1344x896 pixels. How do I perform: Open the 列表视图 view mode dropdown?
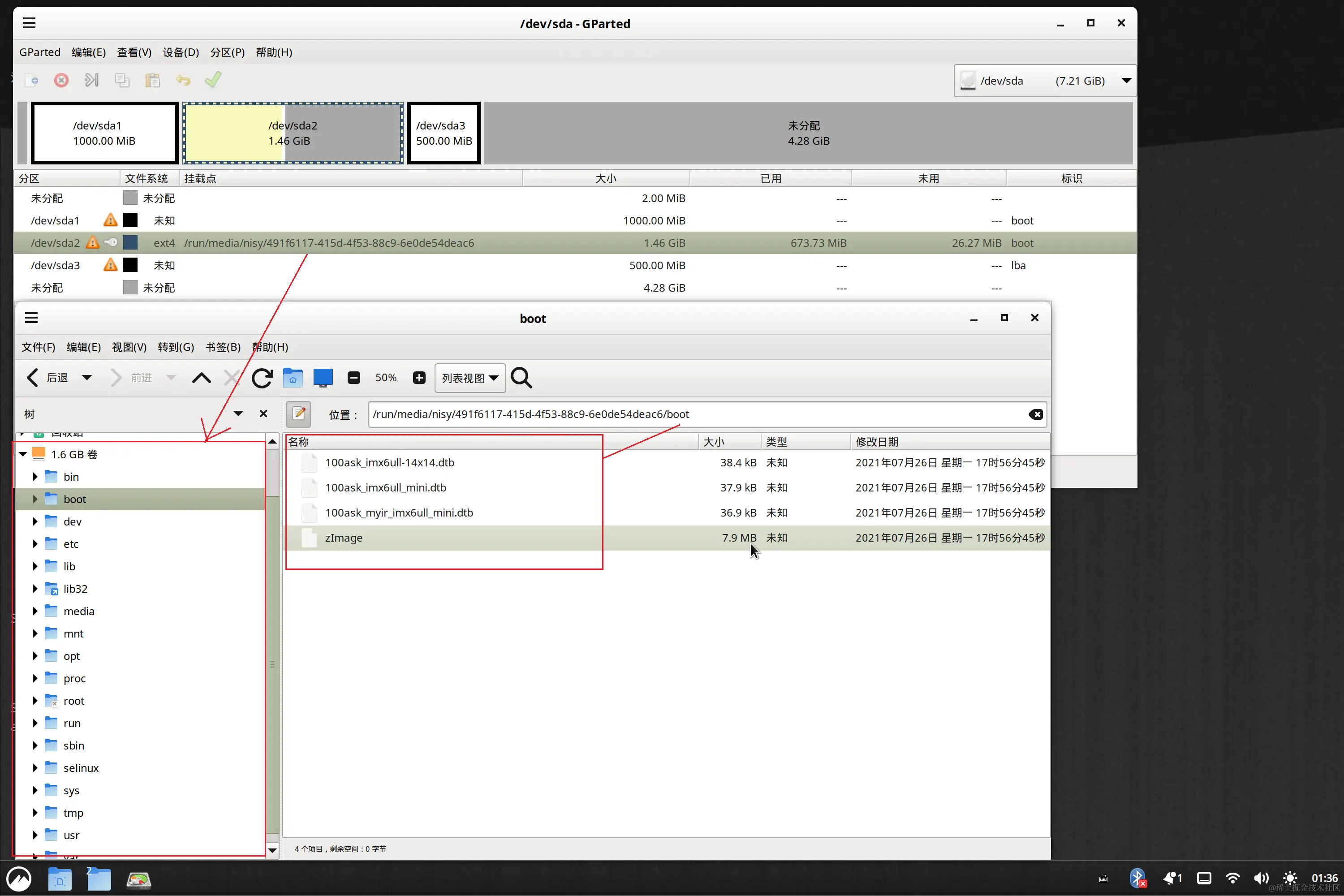tap(470, 378)
